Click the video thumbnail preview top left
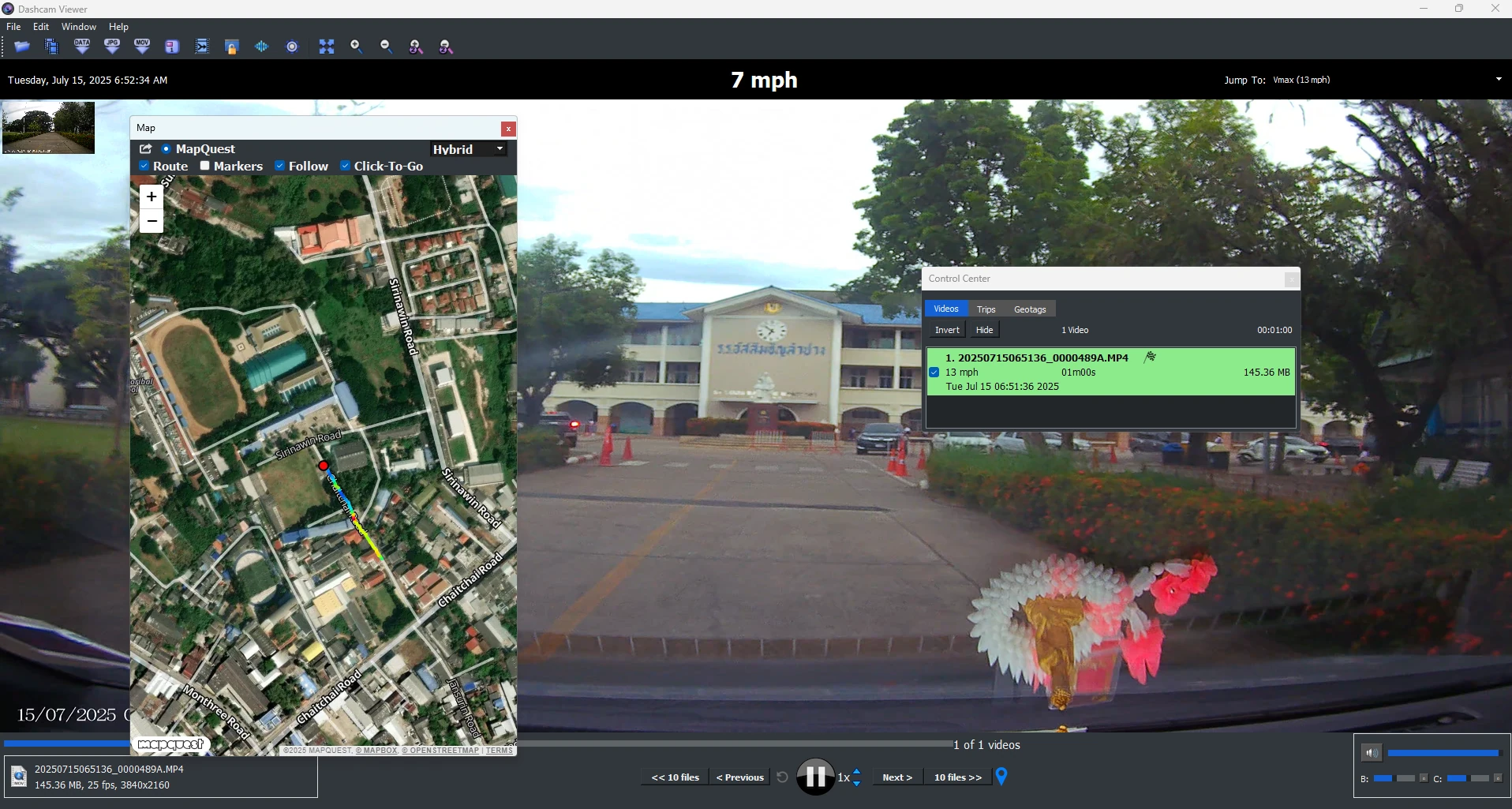Screen dimensions: 1512x809 pos(48,127)
